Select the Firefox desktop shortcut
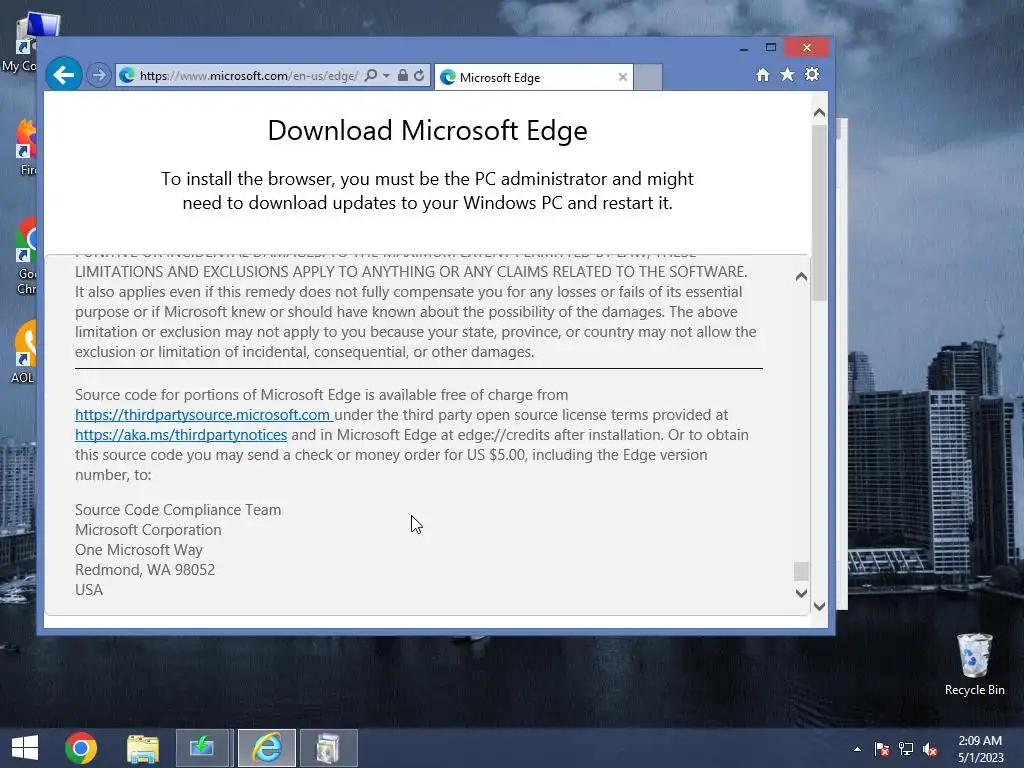 (x=26, y=147)
